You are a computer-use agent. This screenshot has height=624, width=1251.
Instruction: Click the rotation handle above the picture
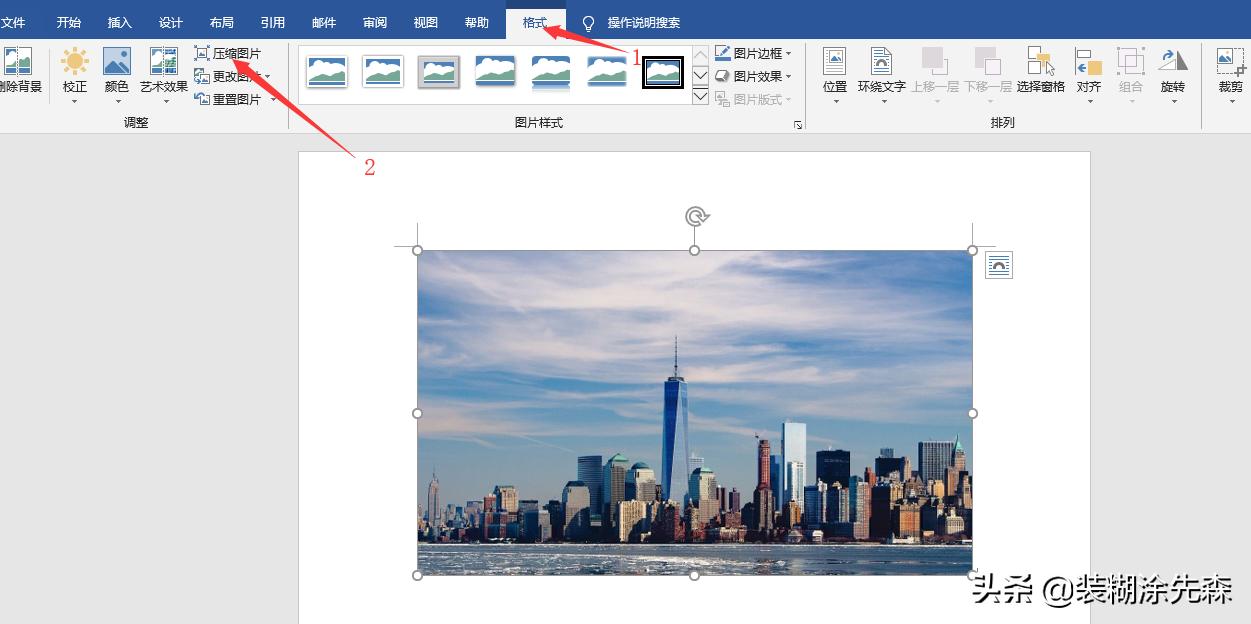tap(696, 216)
